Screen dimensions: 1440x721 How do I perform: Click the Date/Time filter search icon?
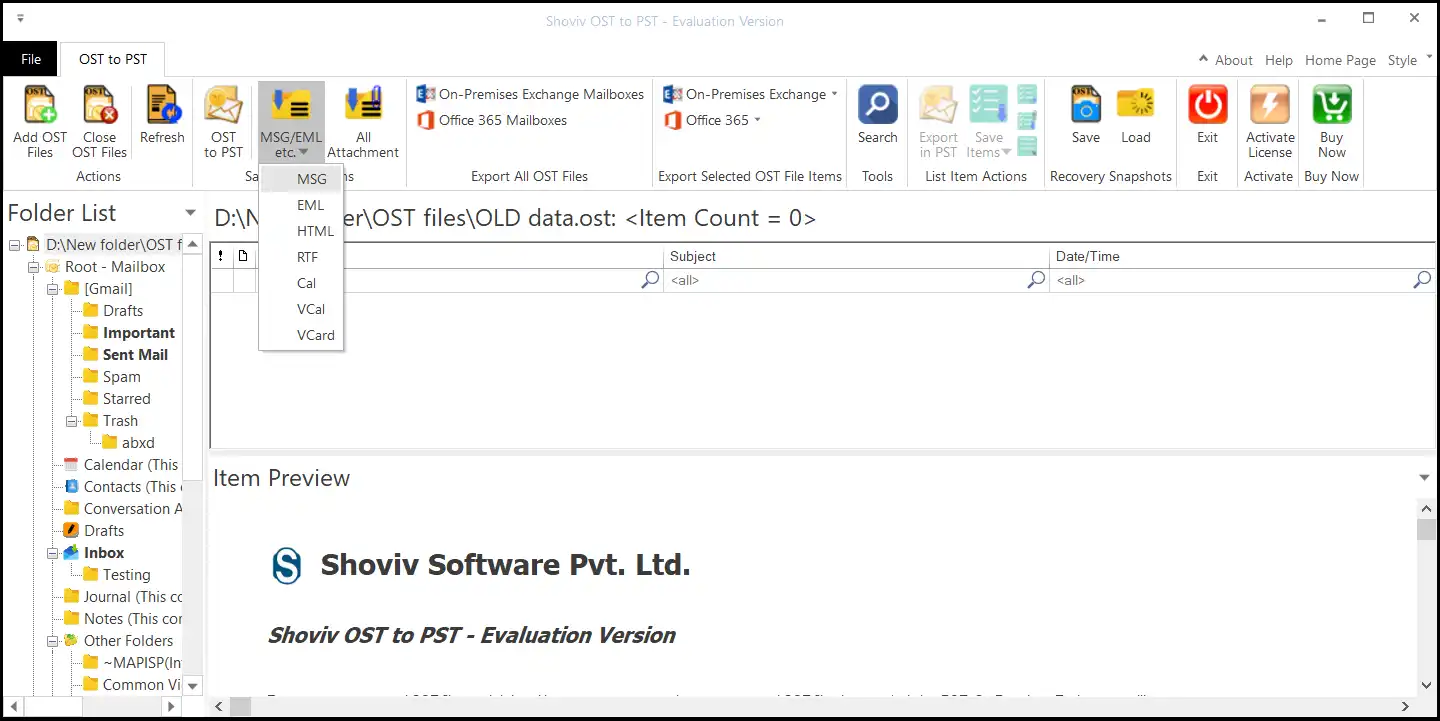1422,280
